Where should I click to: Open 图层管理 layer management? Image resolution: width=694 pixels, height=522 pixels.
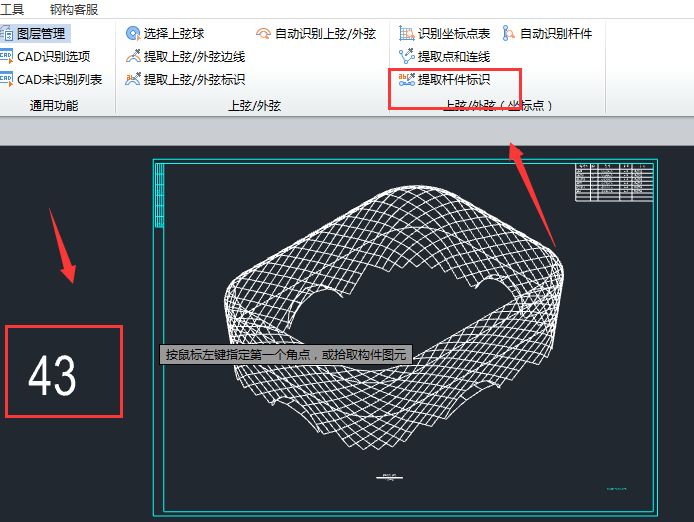coord(41,33)
